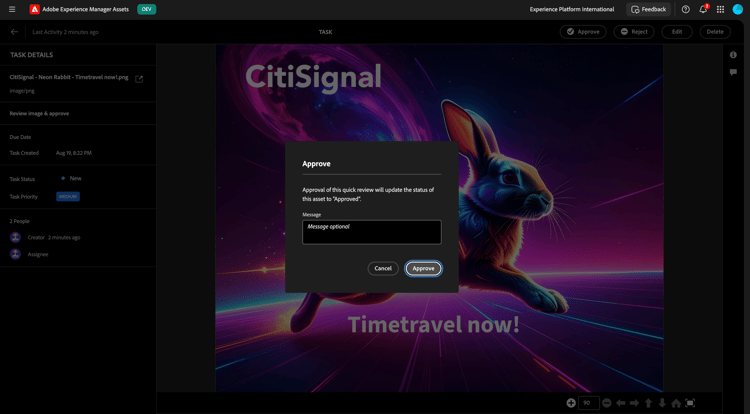Pan image down with arrow
Viewport: 750px width, 414px height.
coord(662,403)
